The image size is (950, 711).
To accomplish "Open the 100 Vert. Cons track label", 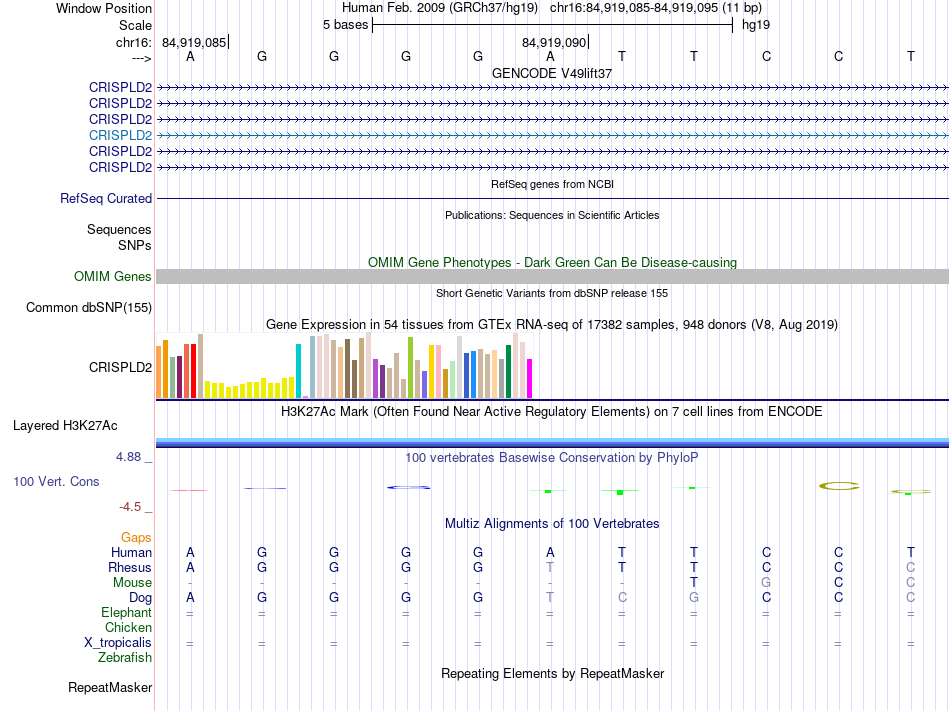I will coord(56,482).
